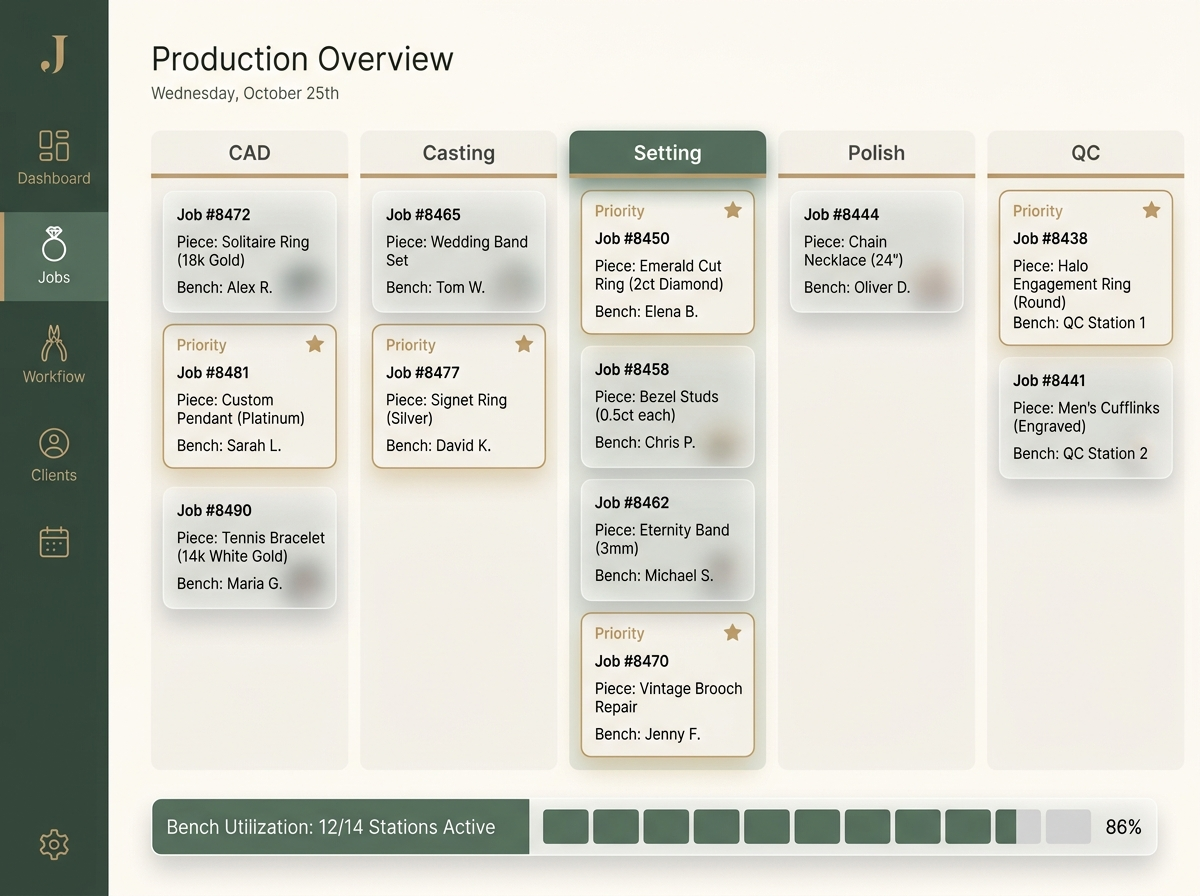Click priority star on Job #8470

point(733,632)
